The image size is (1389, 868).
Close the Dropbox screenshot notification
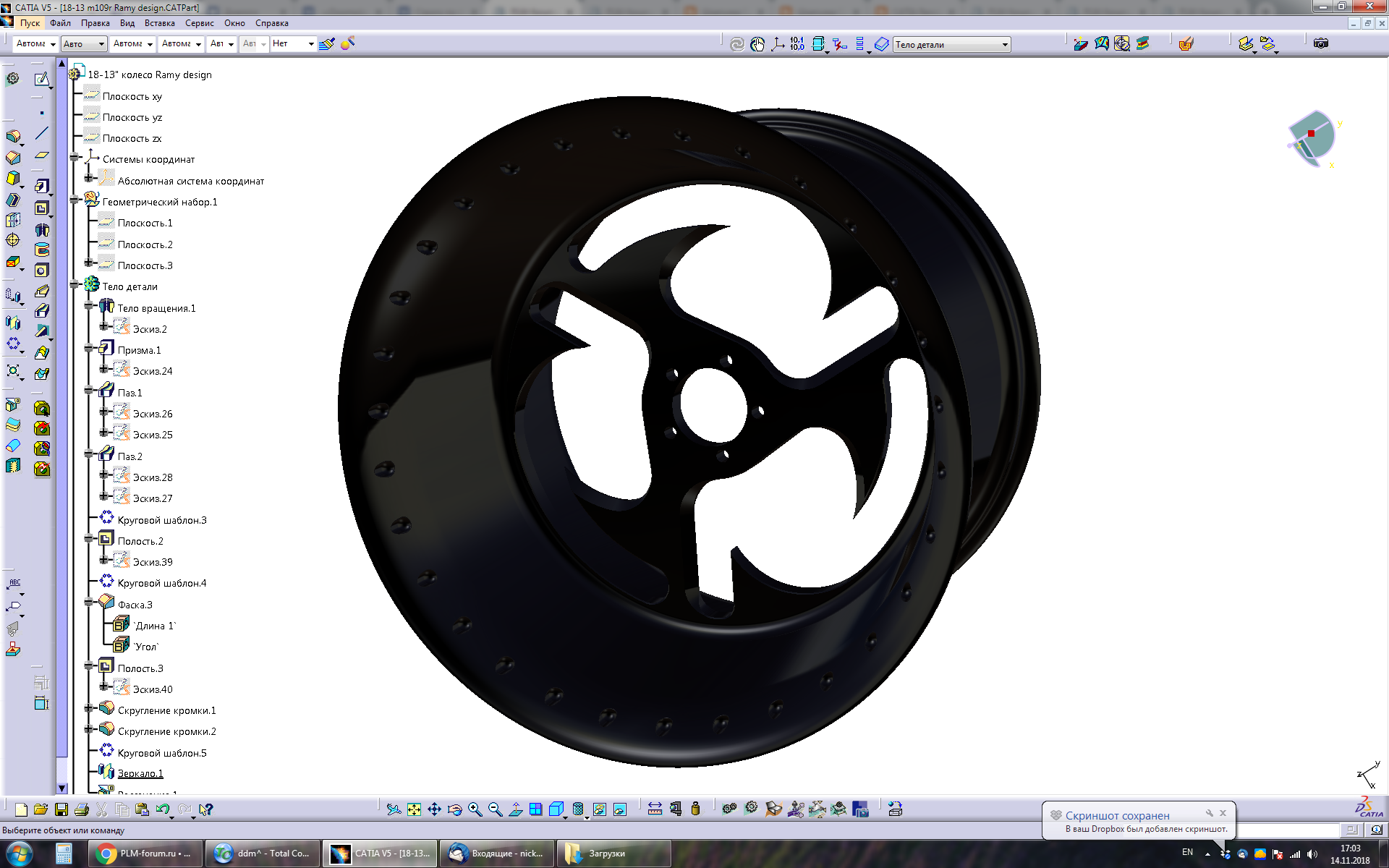[1223, 813]
